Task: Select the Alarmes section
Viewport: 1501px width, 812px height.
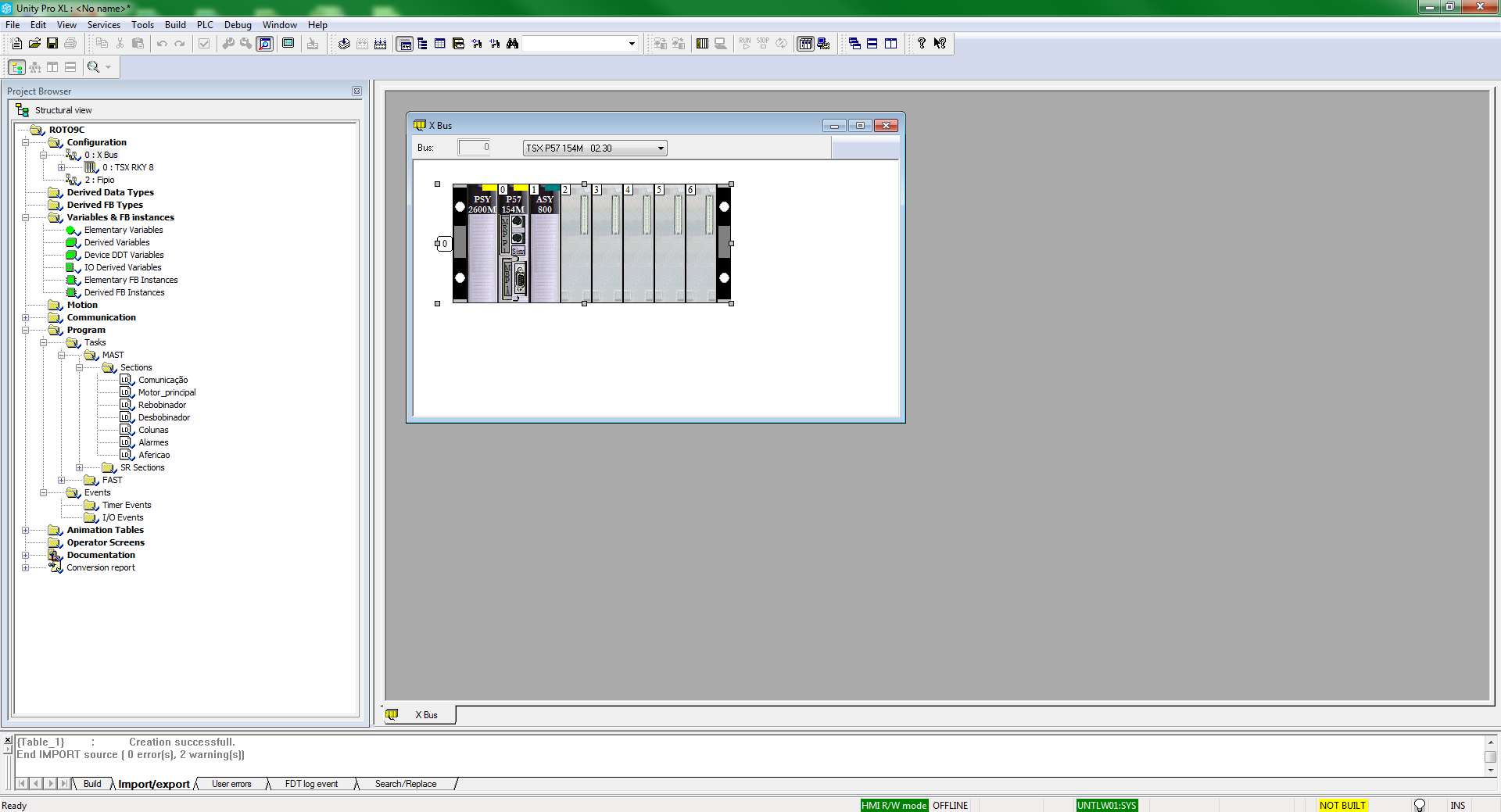Action: tap(153, 443)
